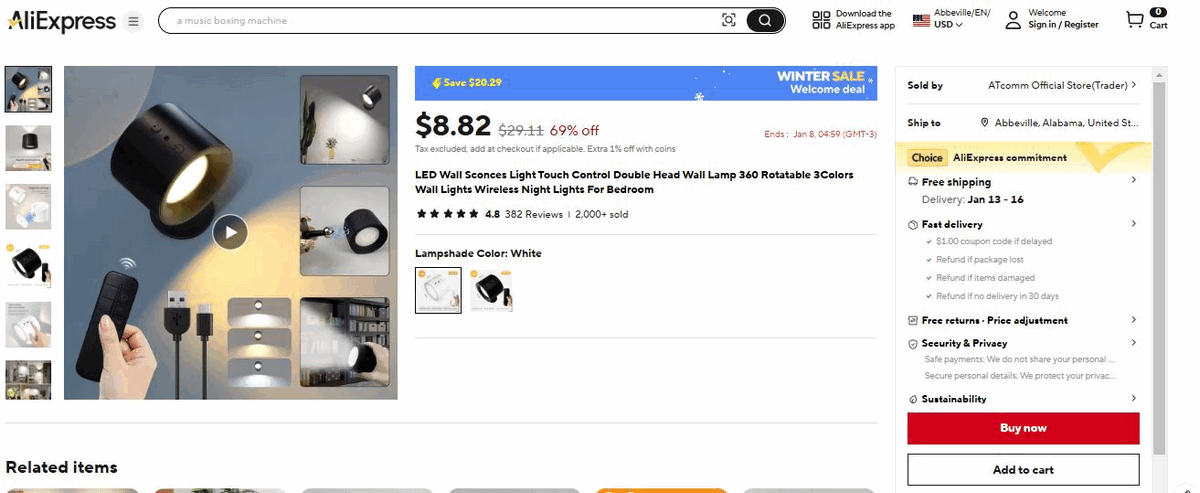1200x493 pixels.
Task: Select the black lampshade color
Action: [491, 290]
